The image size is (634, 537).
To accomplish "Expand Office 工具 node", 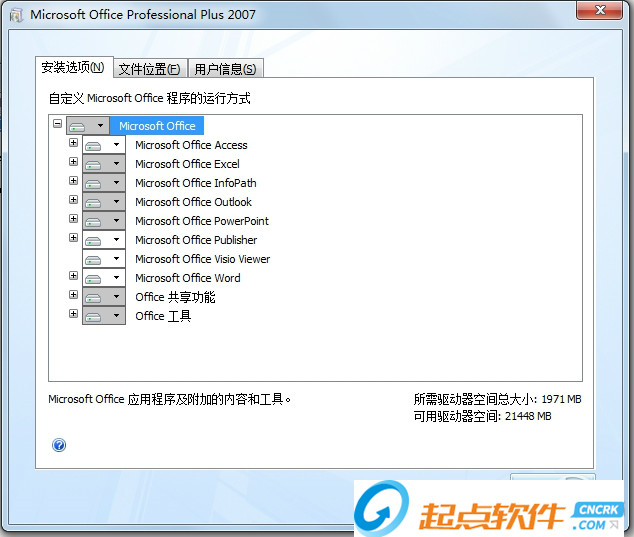I will coord(73,313).
